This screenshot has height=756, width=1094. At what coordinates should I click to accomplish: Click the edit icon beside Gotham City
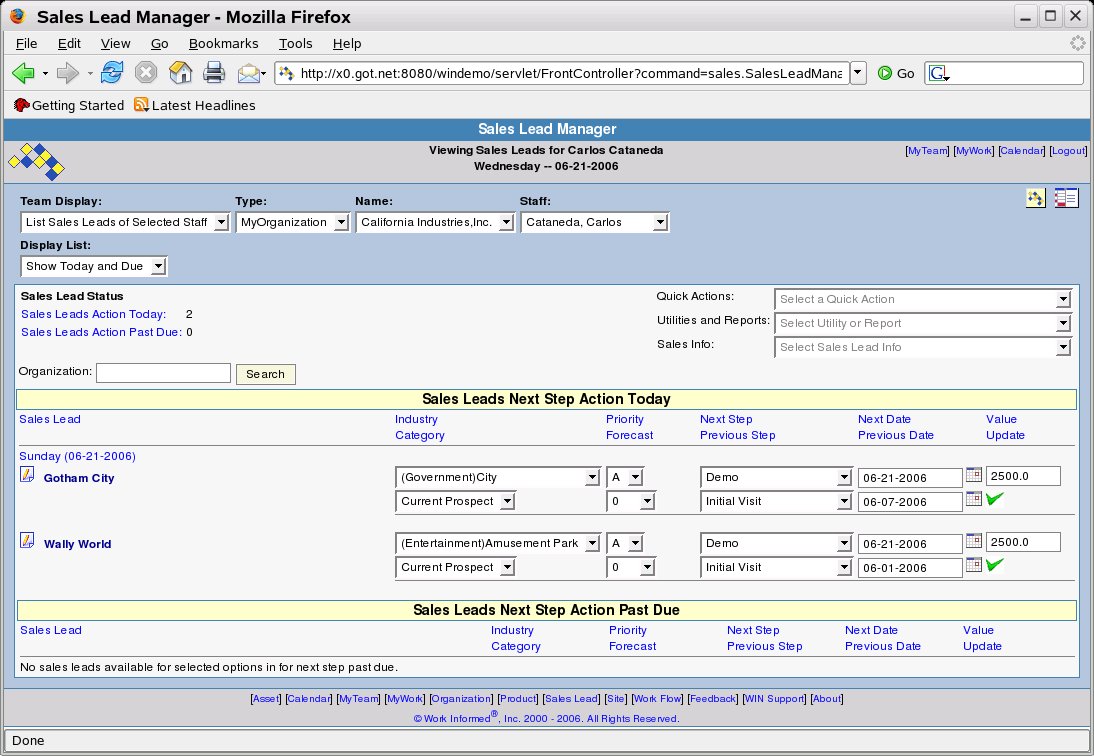pos(27,475)
